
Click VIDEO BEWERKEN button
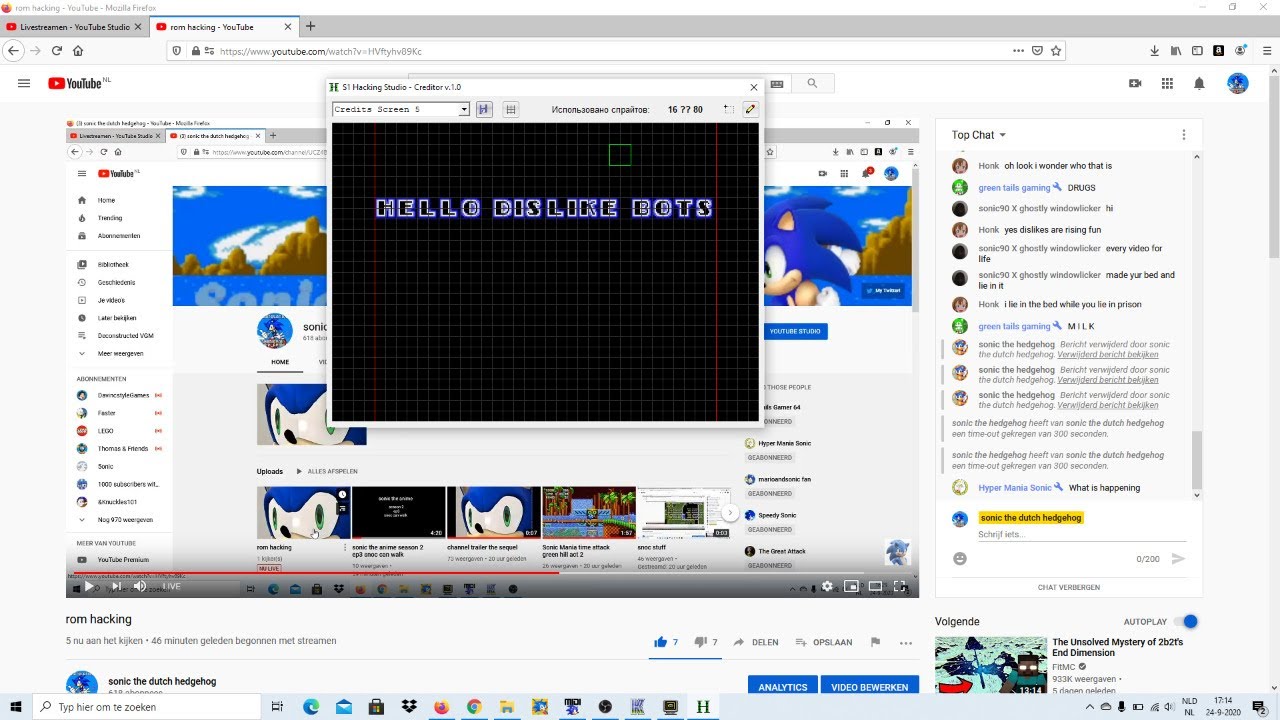click(x=870, y=687)
